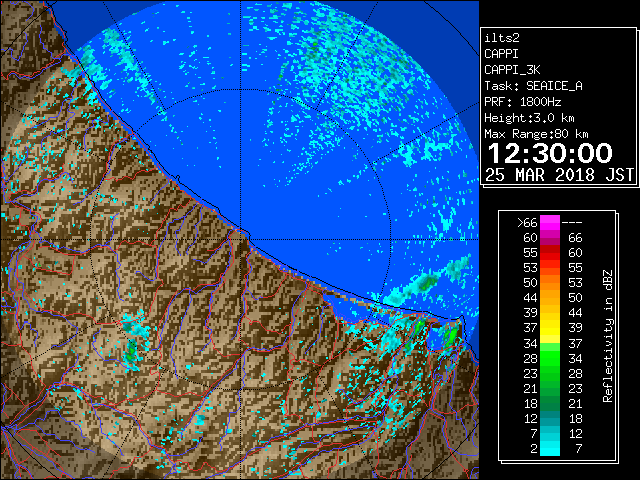Click the teal 12–18 dBZ legend band
The width and height of the screenshot is (640, 480).
coord(550,418)
